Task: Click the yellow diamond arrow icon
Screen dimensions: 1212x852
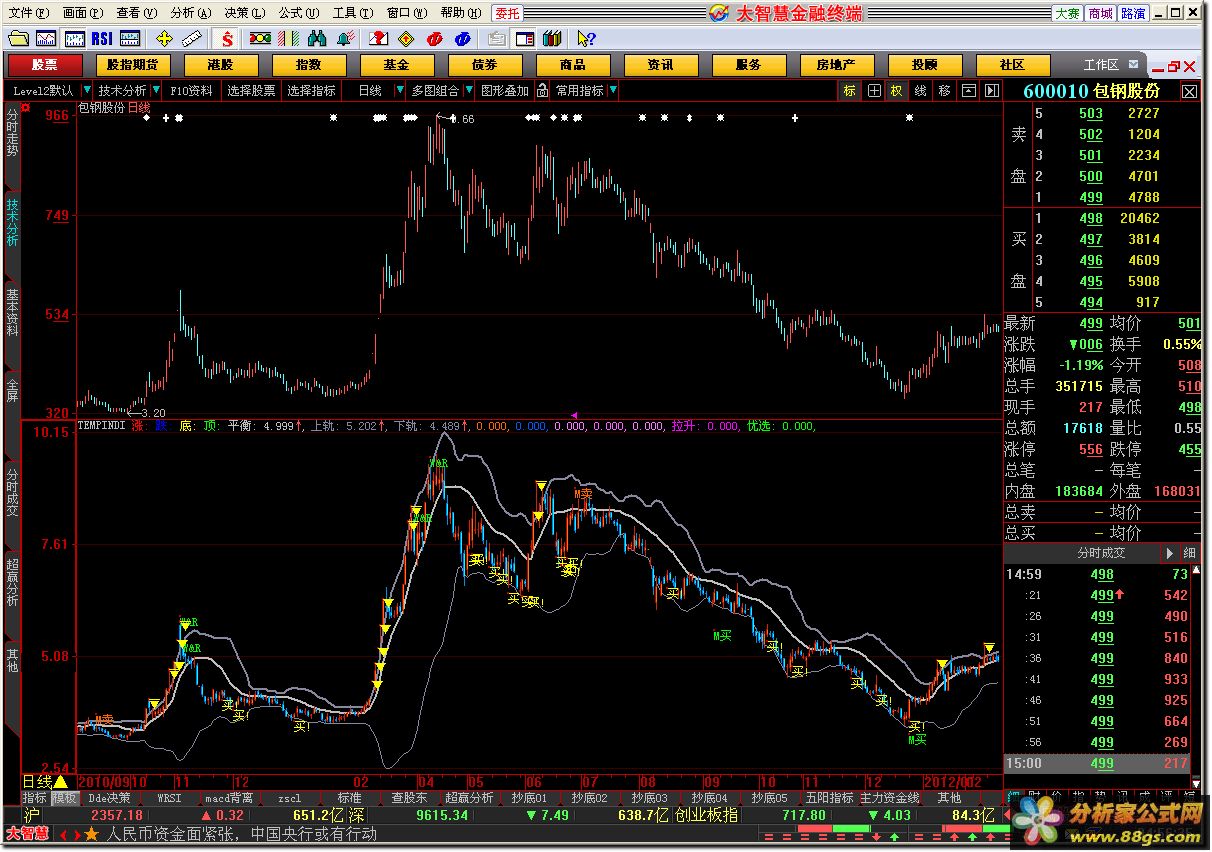Action: point(406,38)
